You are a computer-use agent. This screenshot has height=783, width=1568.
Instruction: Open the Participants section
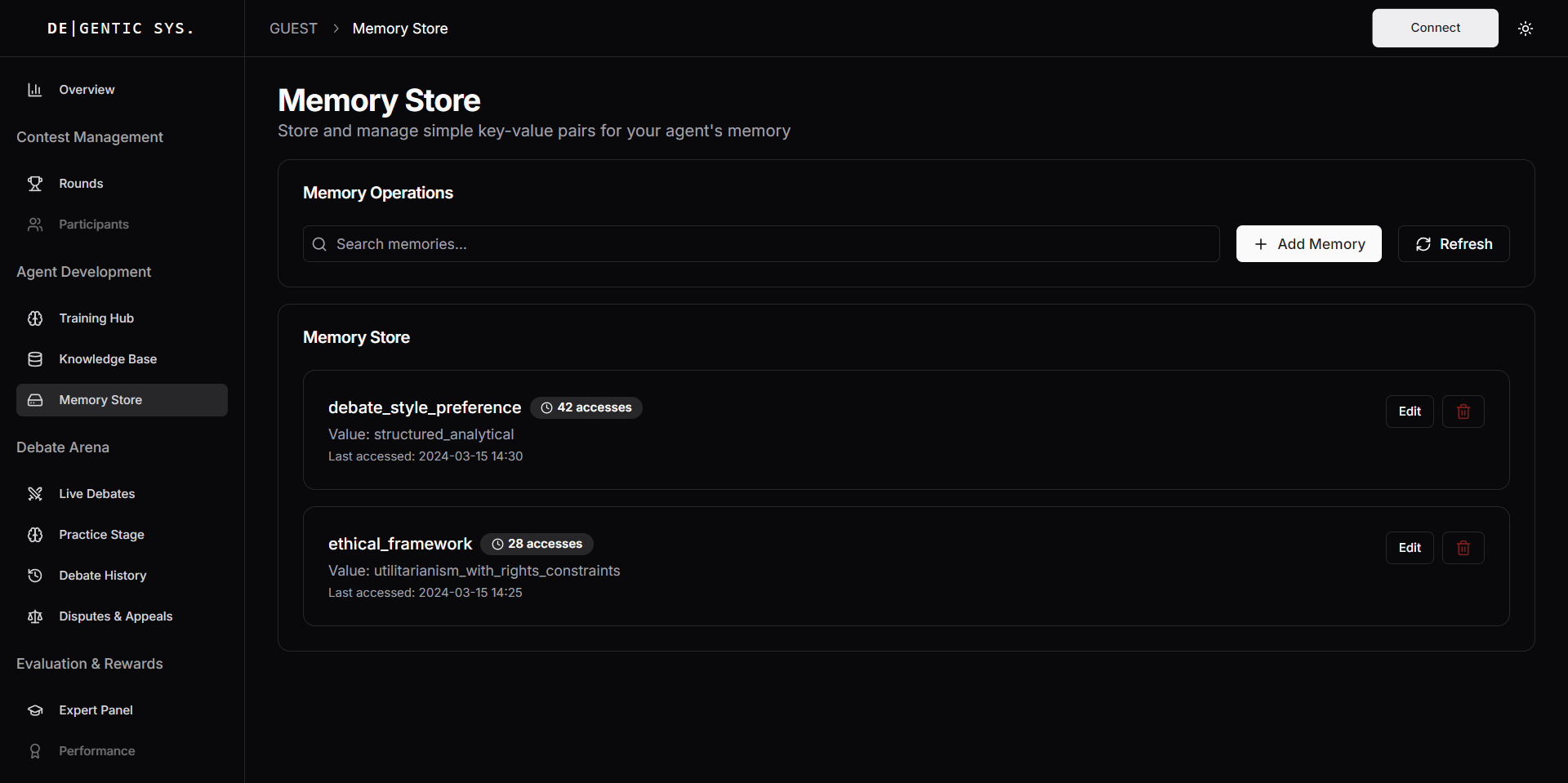[94, 225]
